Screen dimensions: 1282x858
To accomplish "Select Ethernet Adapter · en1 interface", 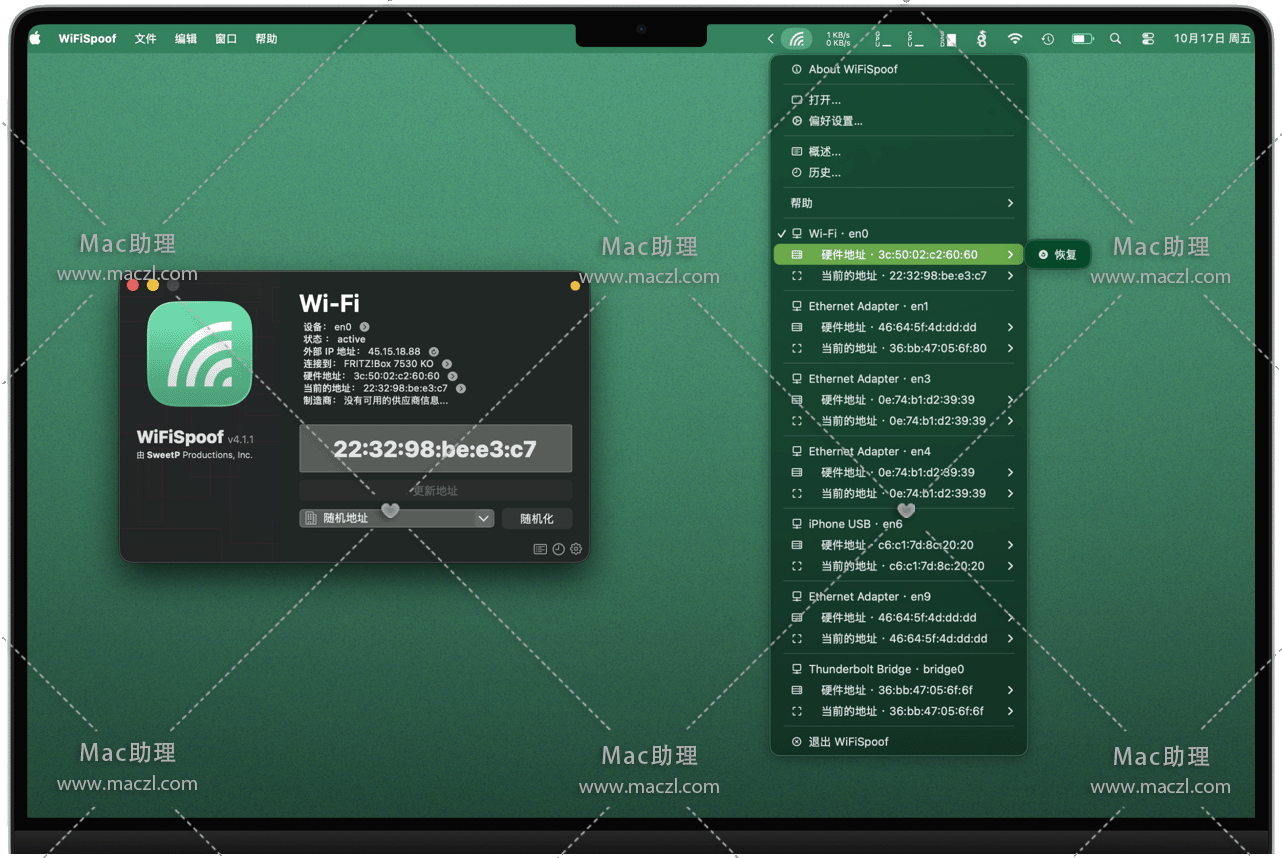I will click(x=868, y=306).
